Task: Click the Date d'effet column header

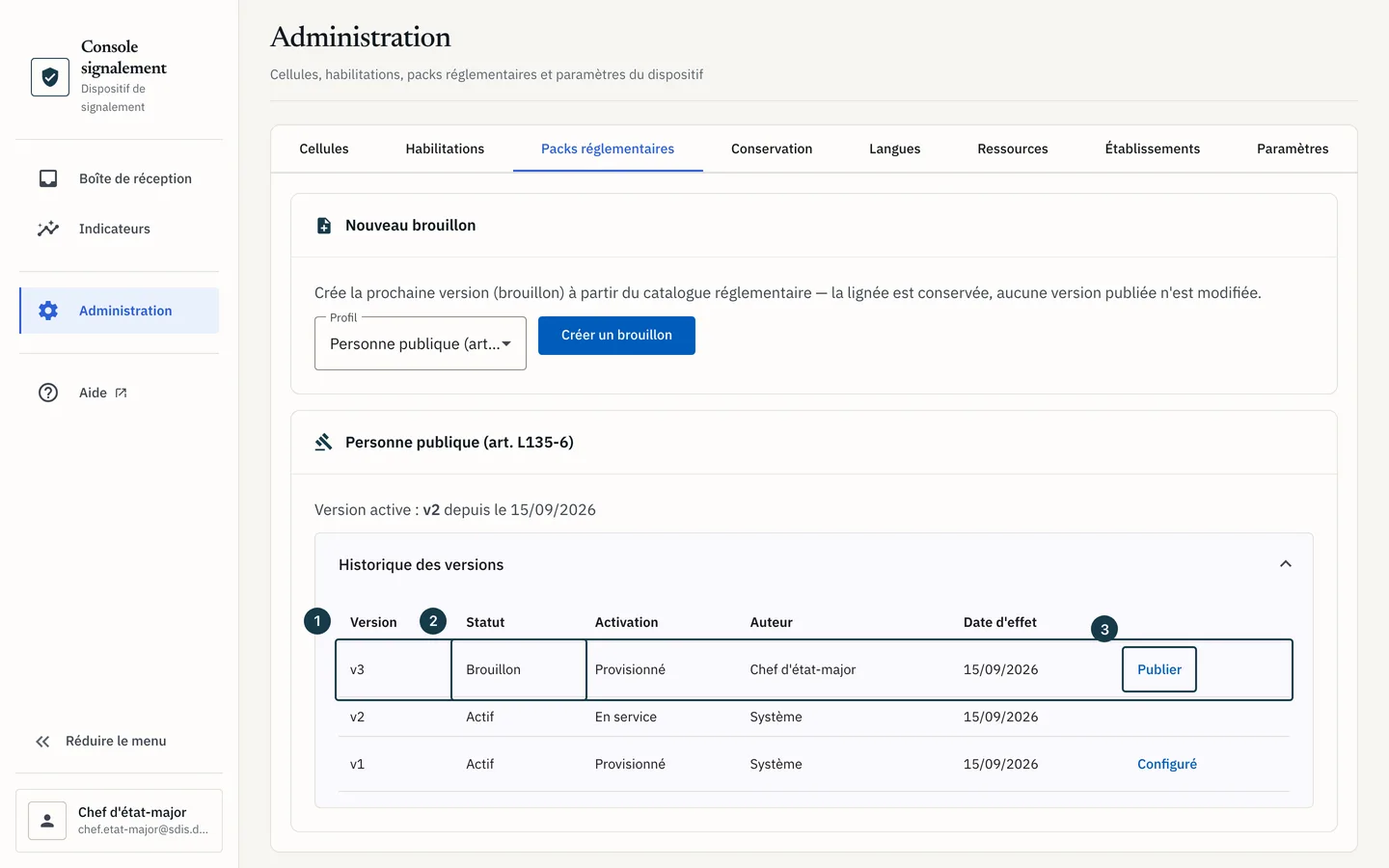Action: pos(999,622)
